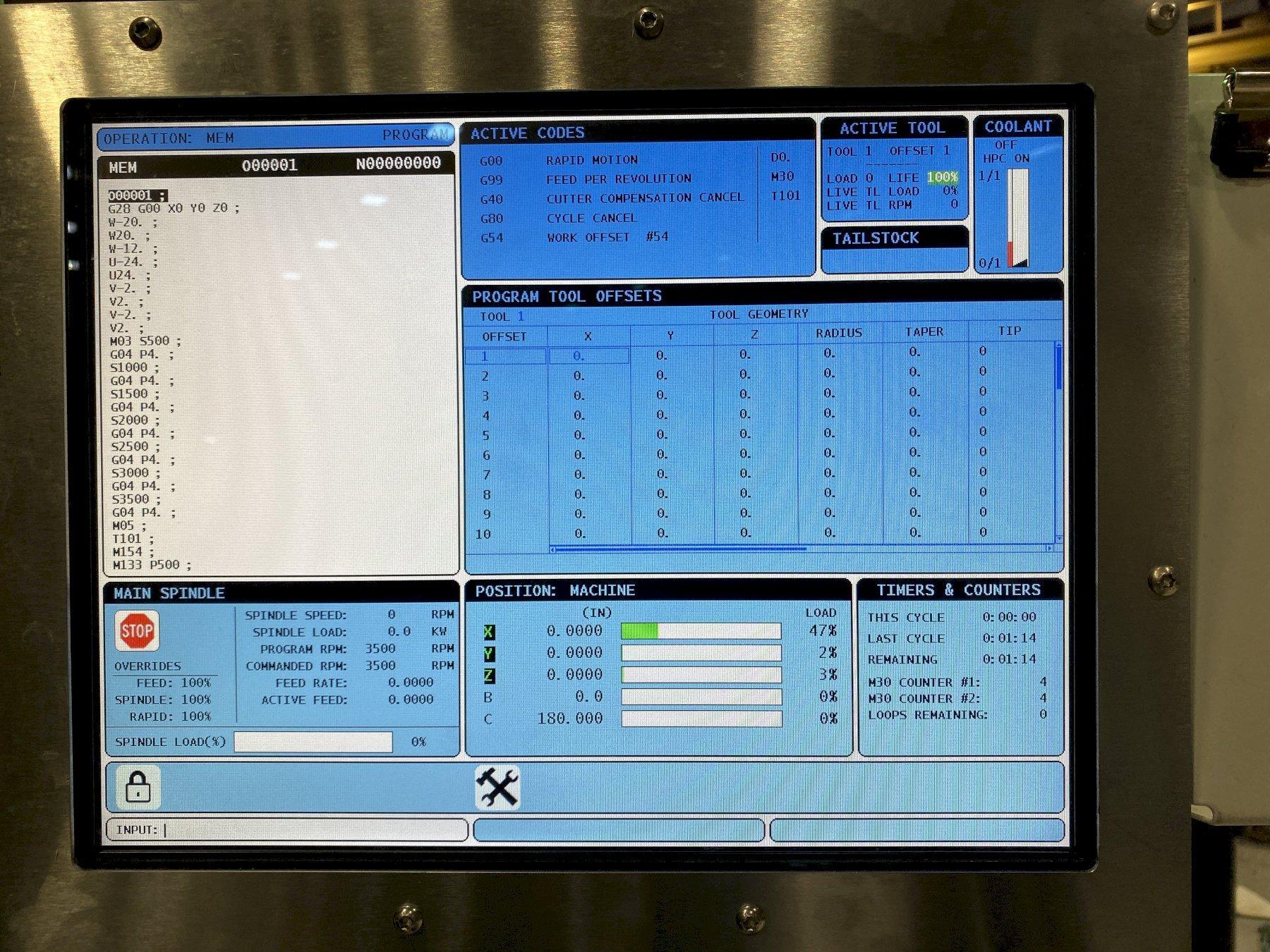Click the W-20. program line
The width and height of the screenshot is (1270, 952).
click(x=133, y=222)
